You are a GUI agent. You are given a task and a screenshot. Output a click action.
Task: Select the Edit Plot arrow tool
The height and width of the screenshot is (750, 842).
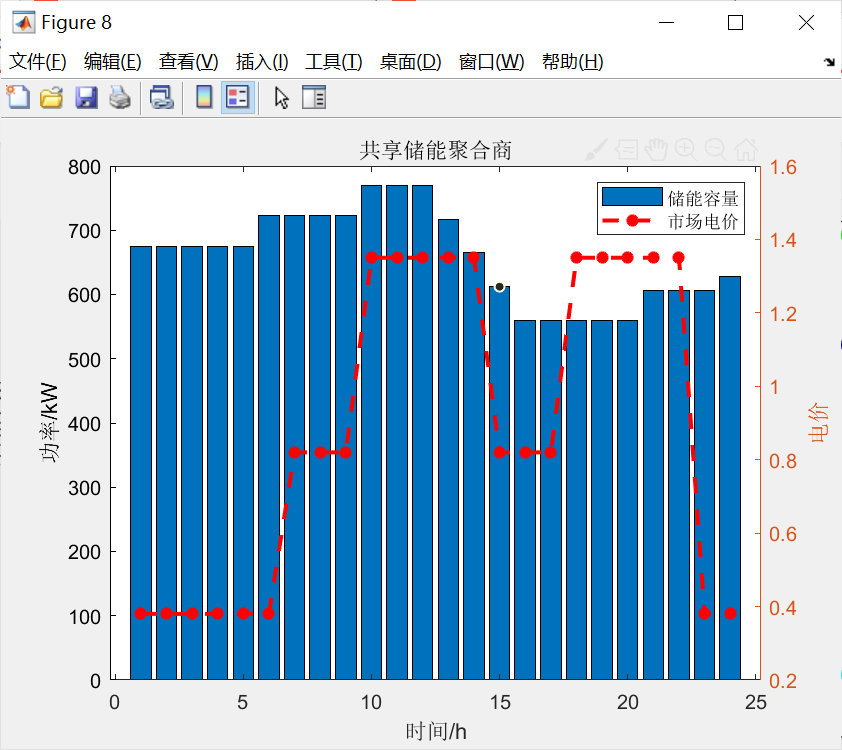click(281, 98)
